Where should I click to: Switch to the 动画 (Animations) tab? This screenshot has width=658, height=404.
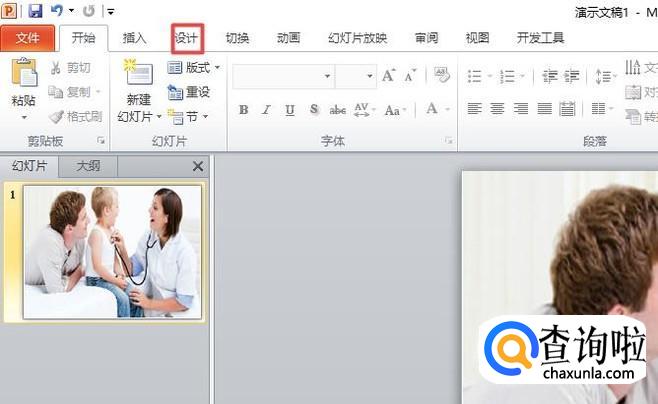[289, 38]
